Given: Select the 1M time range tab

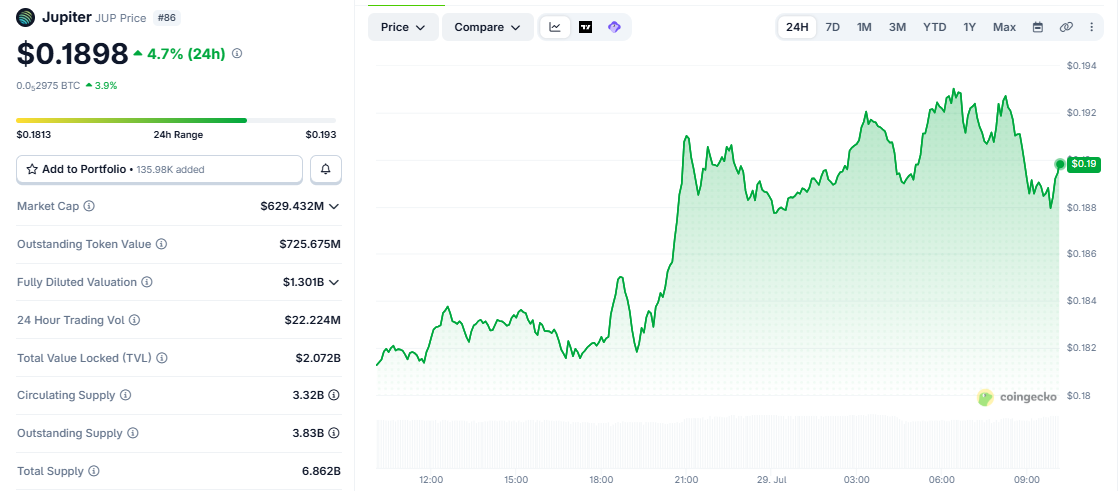Looking at the screenshot, I should 864,27.
